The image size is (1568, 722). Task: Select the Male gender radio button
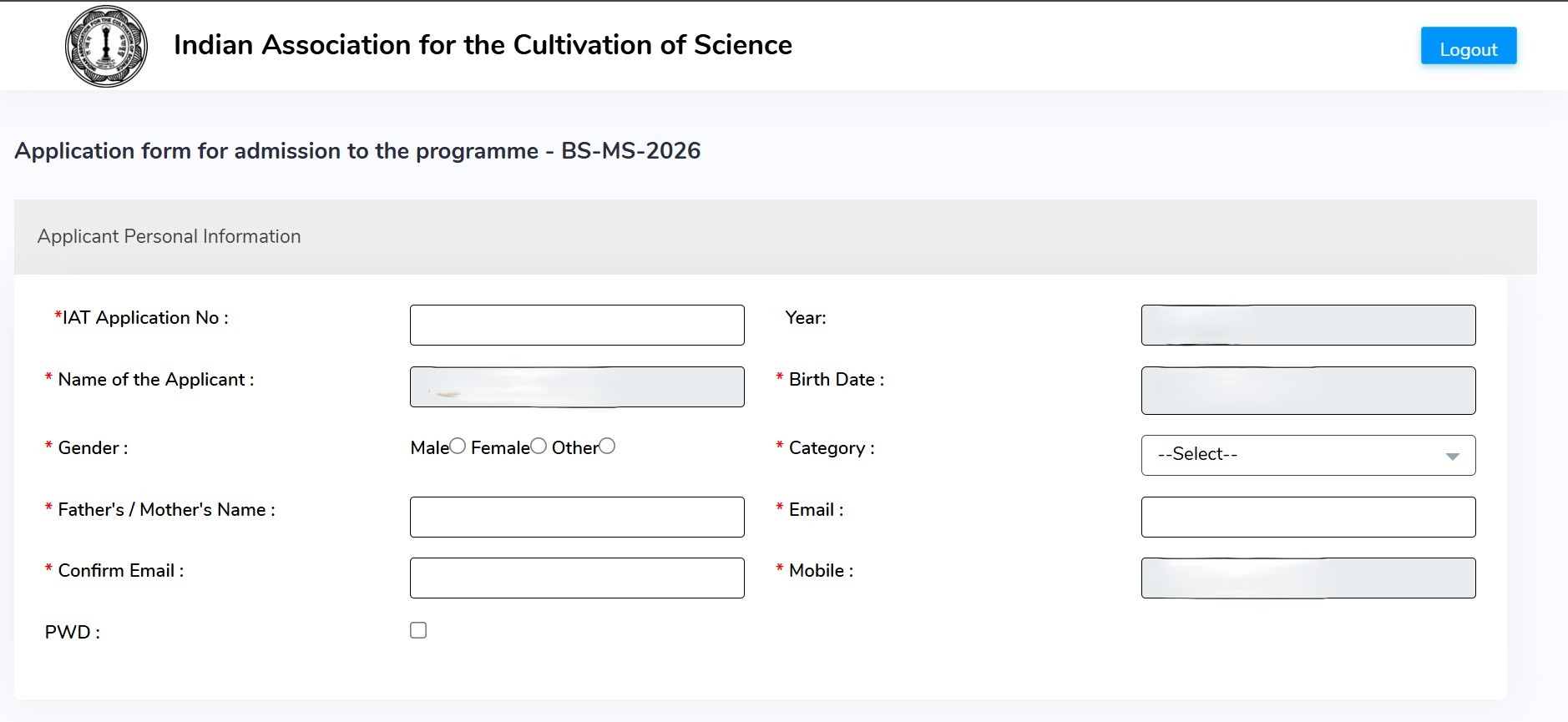458,447
